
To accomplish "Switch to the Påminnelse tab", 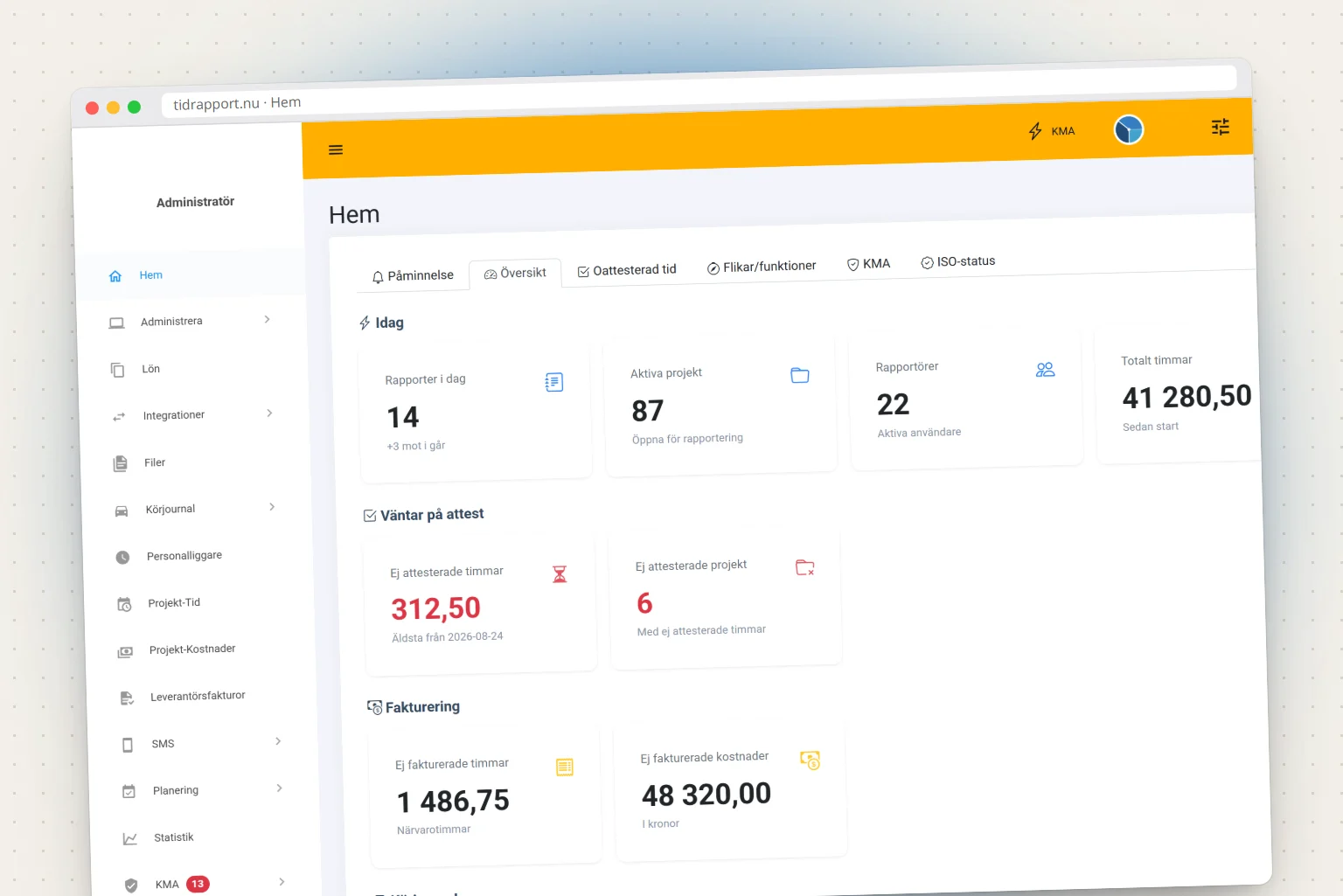I will pyautogui.click(x=413, y=276).
